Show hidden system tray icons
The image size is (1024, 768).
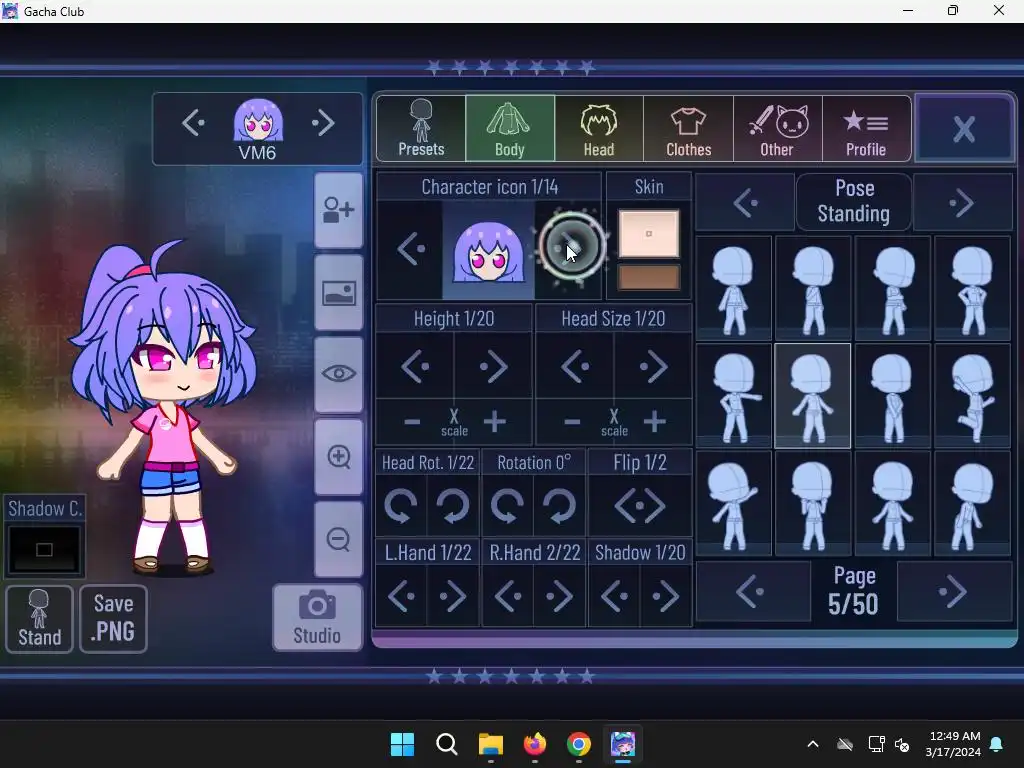(813, 744)
